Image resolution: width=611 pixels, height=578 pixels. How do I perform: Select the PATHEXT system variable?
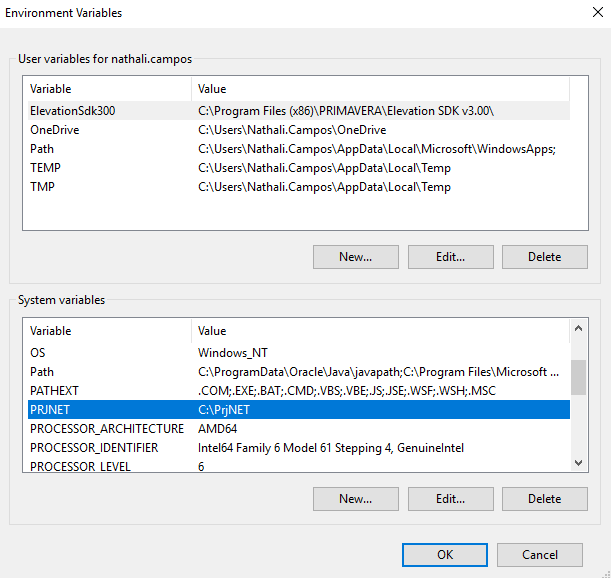[x=299, y=391]
